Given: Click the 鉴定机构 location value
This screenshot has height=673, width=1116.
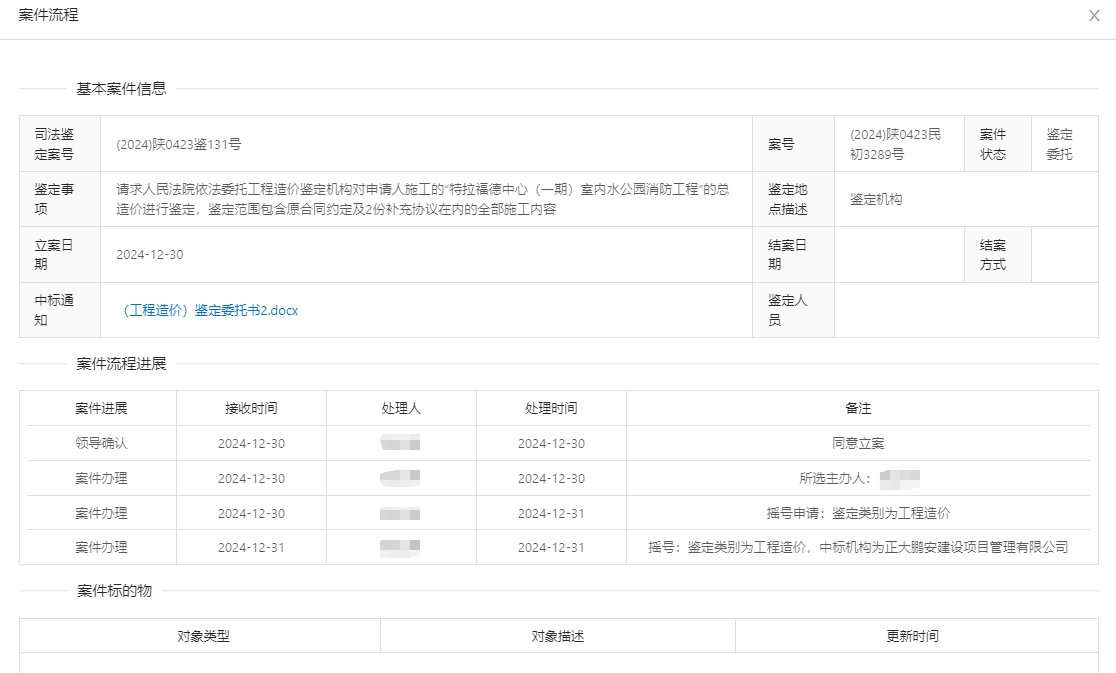Looking at the screenshot, I should click(x=876, y=199).
